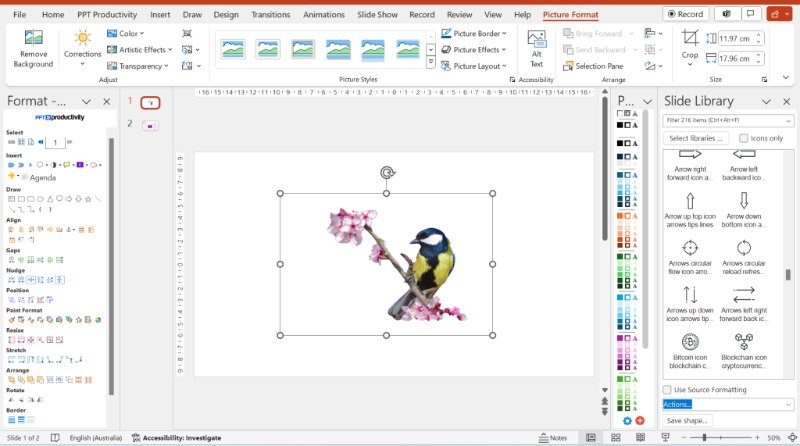Expand the Picture Border dropdown
The height and width of the screenshot is (446, 800).
point(479,33)
